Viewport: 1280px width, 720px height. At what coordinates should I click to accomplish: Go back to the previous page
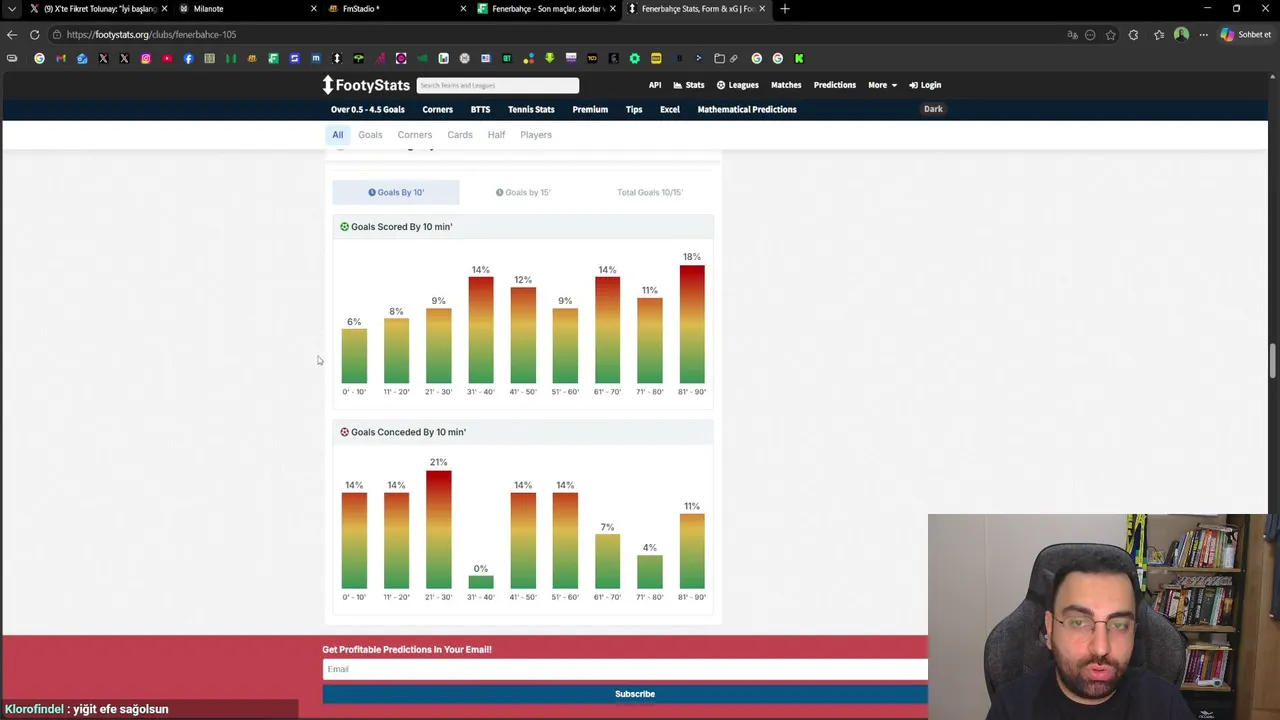point(12,35)
